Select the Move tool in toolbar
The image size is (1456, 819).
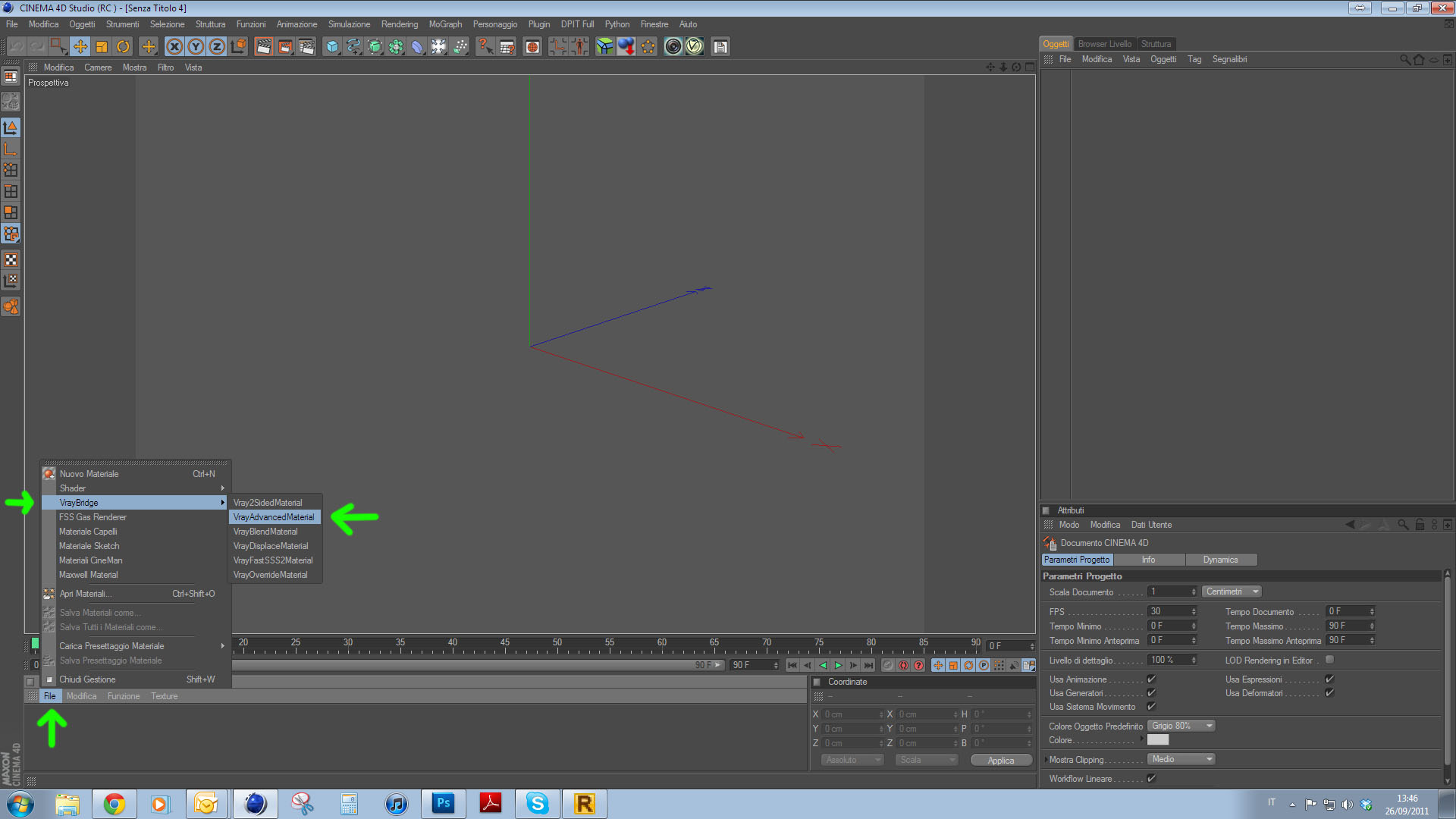(x=80, y=47)
